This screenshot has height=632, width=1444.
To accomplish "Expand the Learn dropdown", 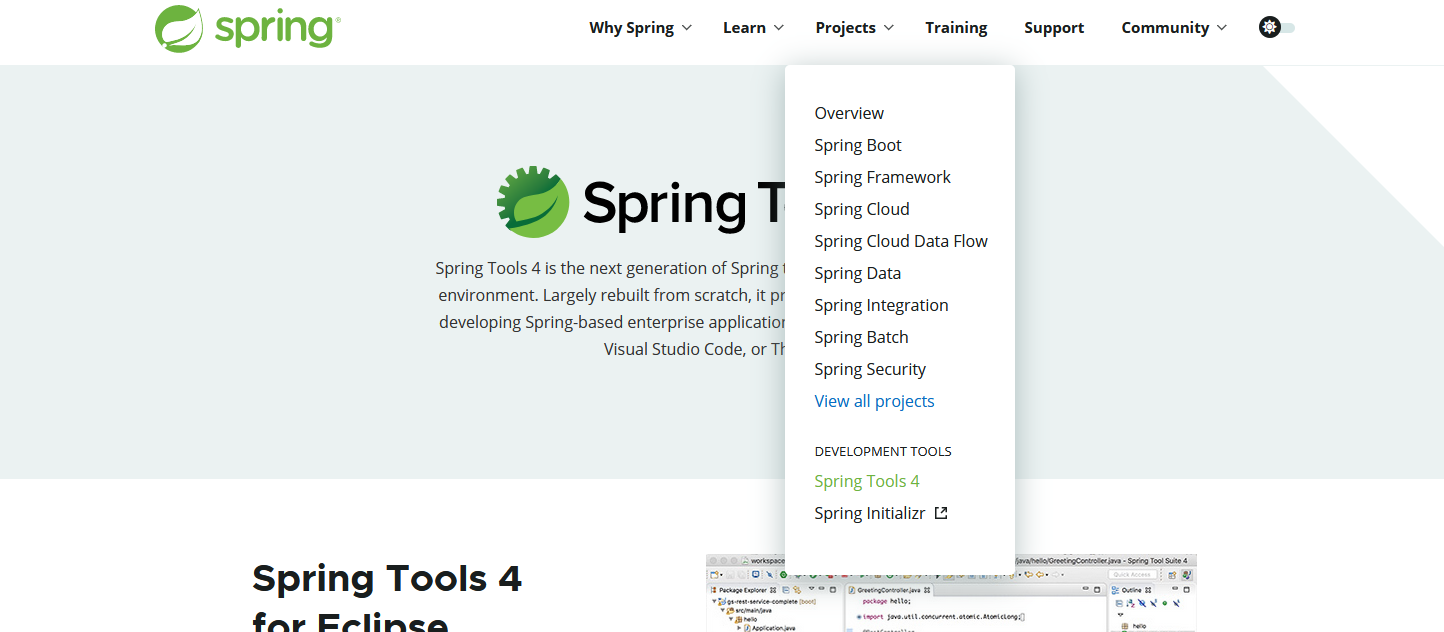I will [x=753, y=27].
